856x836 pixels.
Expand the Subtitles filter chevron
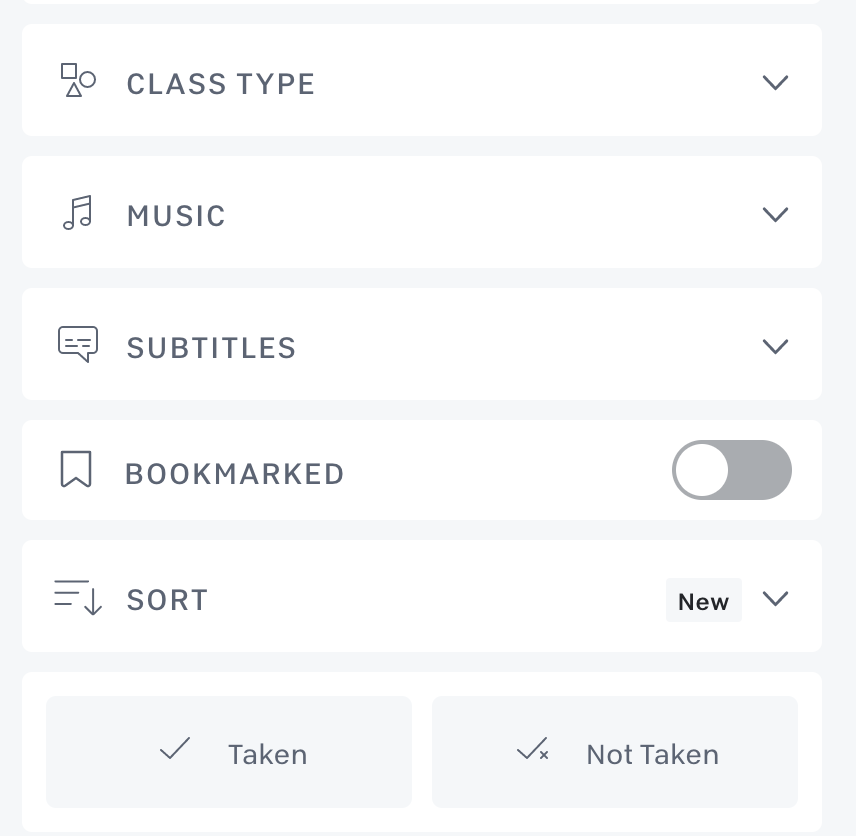(775, 346)
